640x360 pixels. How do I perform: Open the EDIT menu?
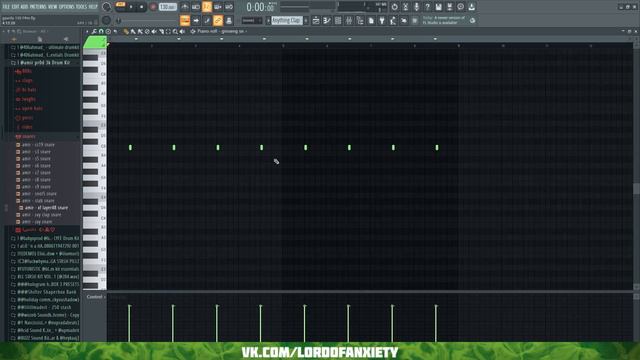(16, 7)
